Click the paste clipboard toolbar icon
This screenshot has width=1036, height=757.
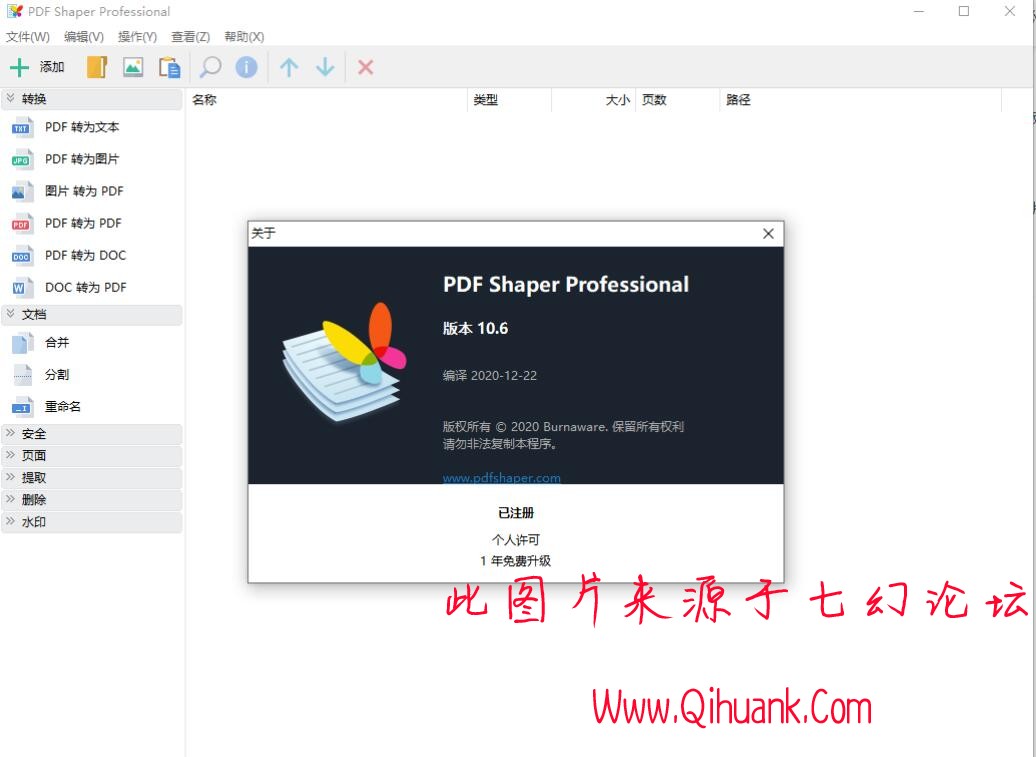[x=169, y=67]
